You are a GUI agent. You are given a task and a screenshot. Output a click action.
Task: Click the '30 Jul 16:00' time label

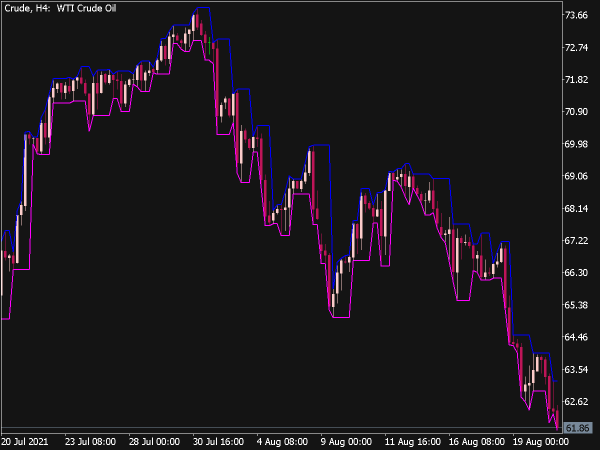point(218,442)
